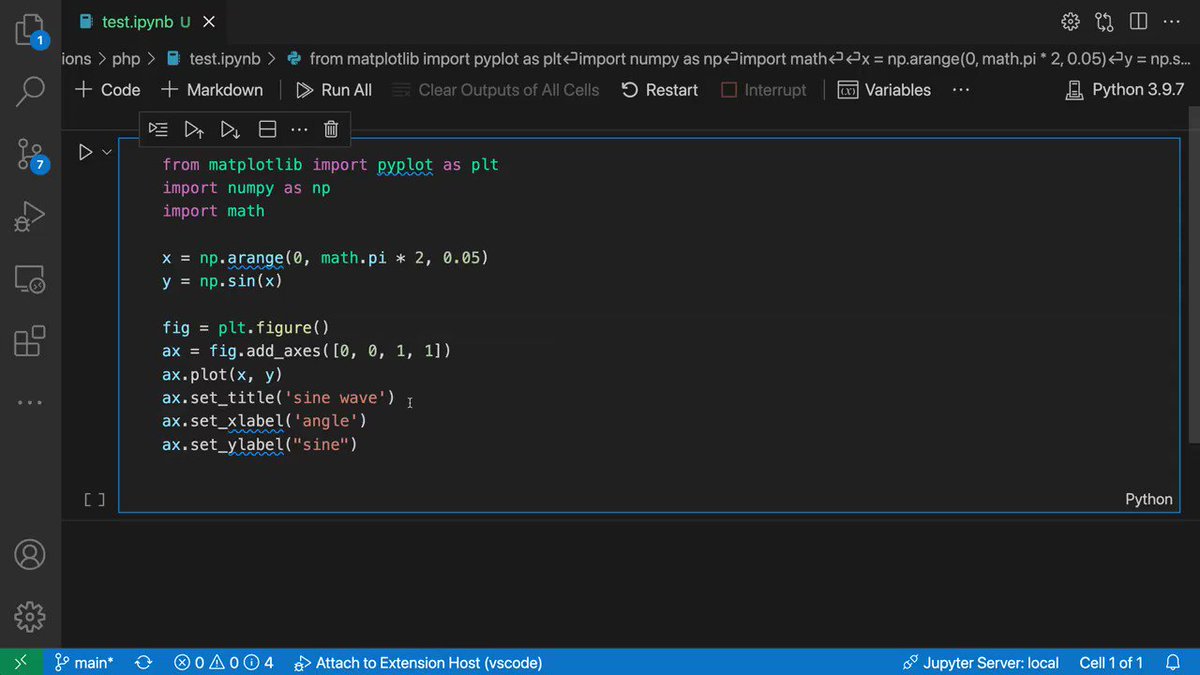Open problems count in status bar
Viewport: 1200px width, 675px height.
coord(224,662)
